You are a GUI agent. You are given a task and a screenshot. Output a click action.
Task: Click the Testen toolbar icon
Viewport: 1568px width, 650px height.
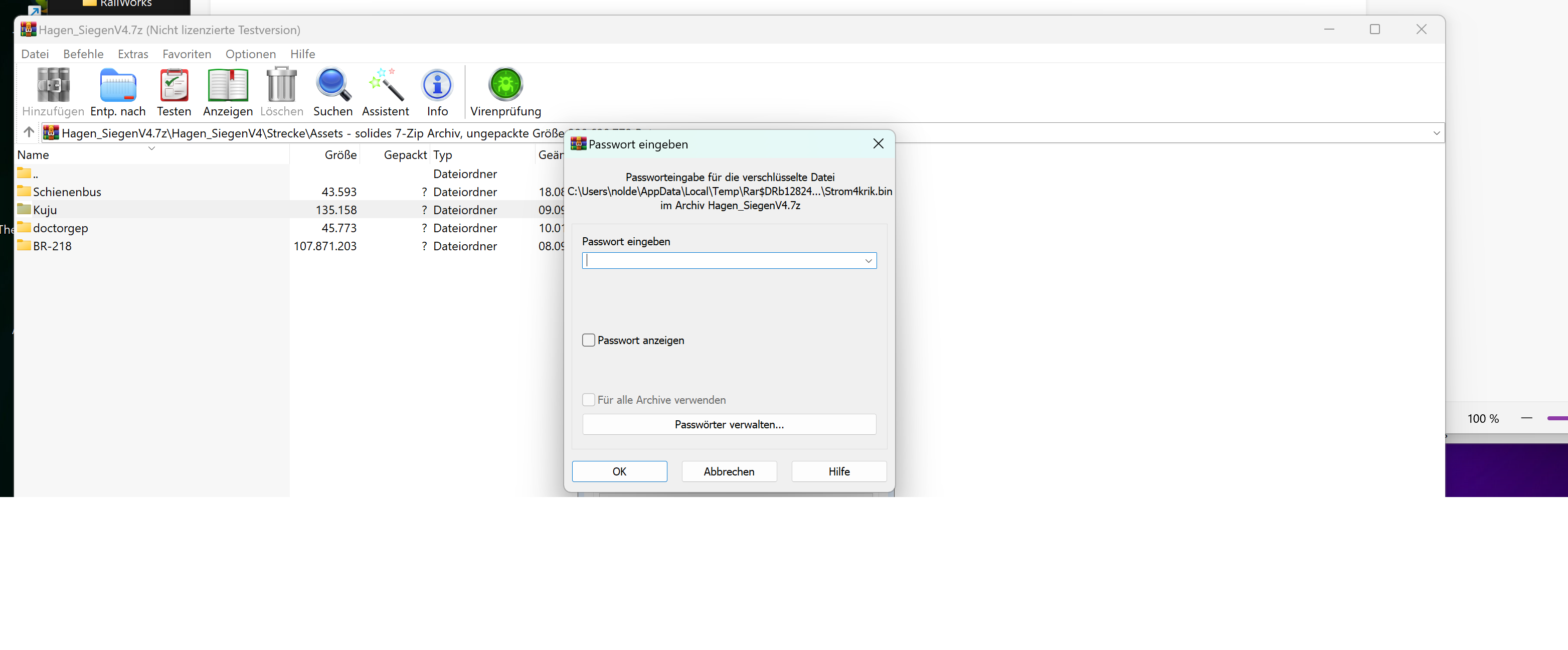point(174,85)
